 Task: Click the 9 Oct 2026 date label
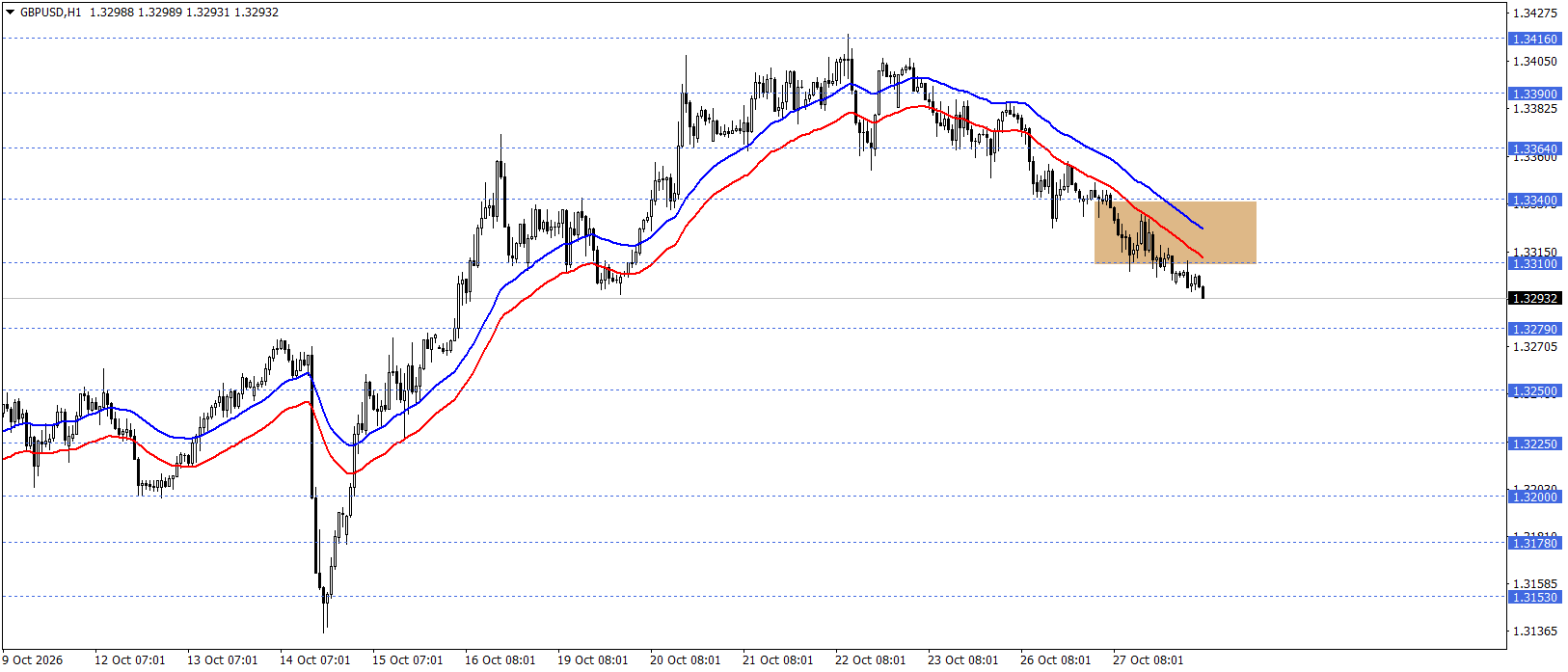coord(33,660)
